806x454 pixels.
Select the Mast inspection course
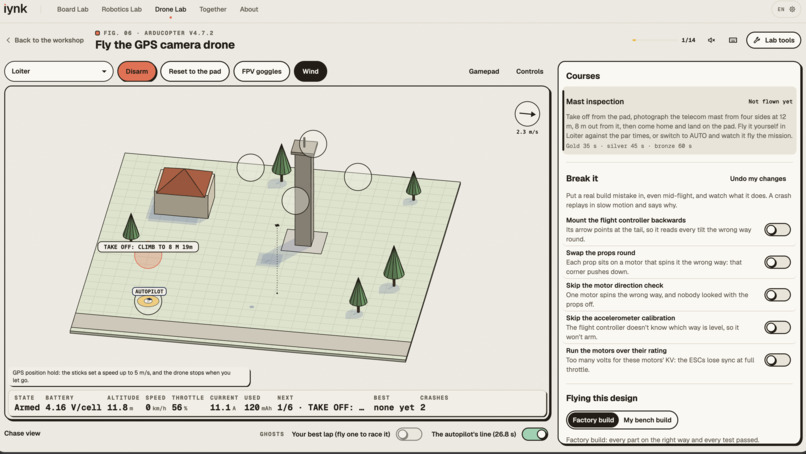(x=680, y=121)
